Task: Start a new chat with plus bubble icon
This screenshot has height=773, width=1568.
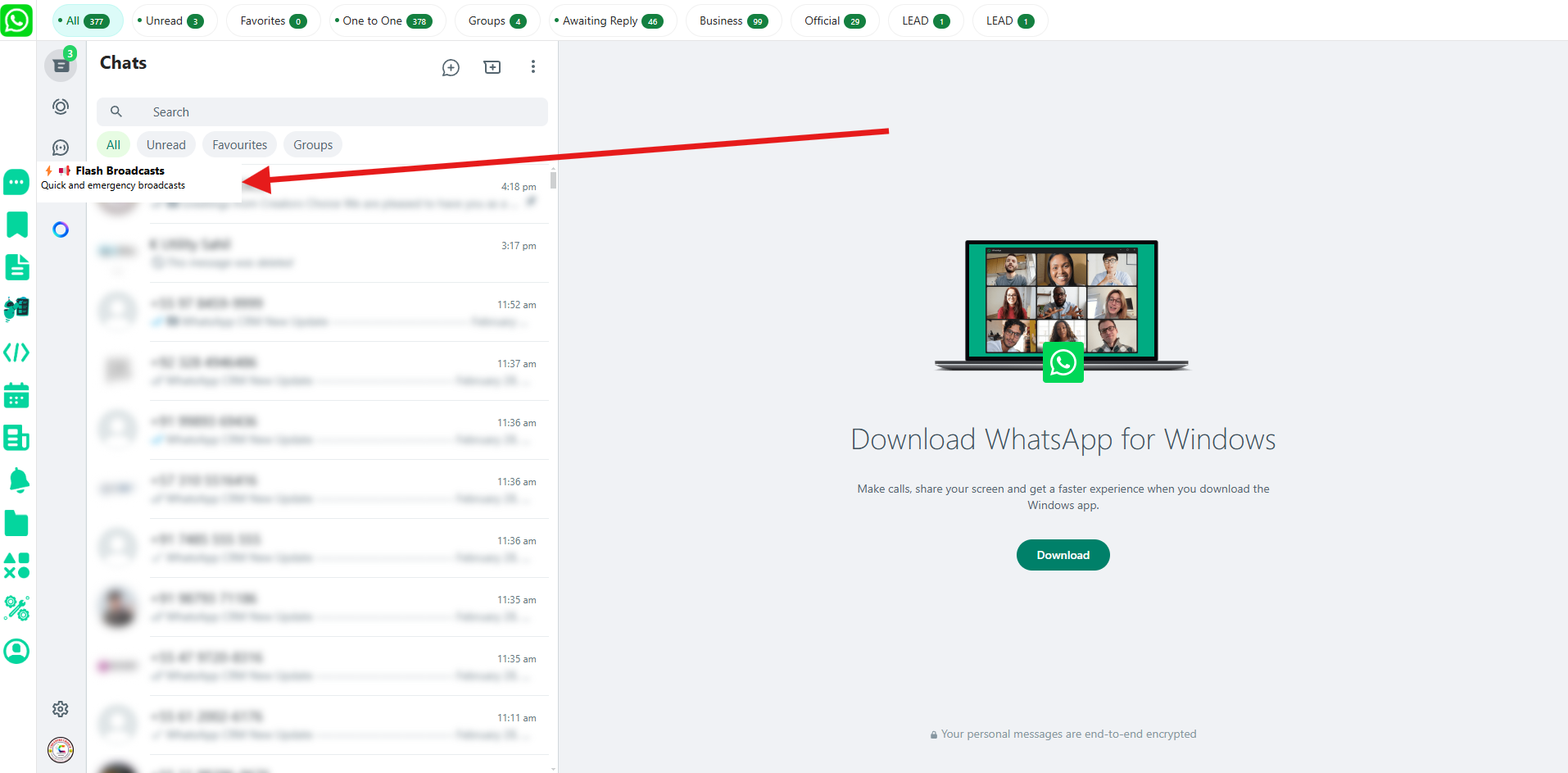Action: coord(451,67)
